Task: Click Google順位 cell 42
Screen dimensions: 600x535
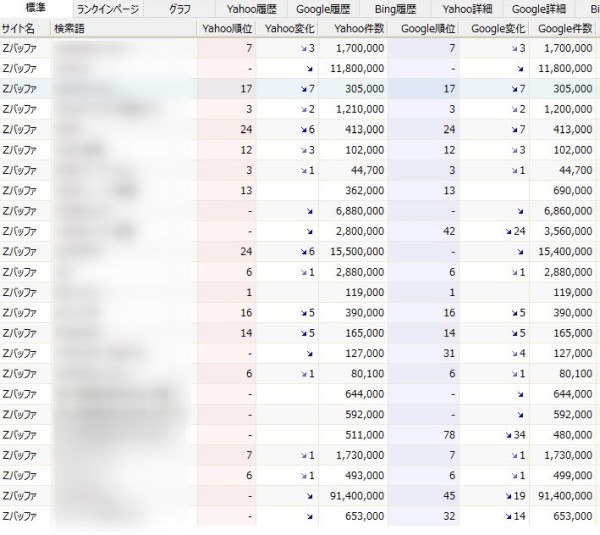Action: [x=424, y=231]
